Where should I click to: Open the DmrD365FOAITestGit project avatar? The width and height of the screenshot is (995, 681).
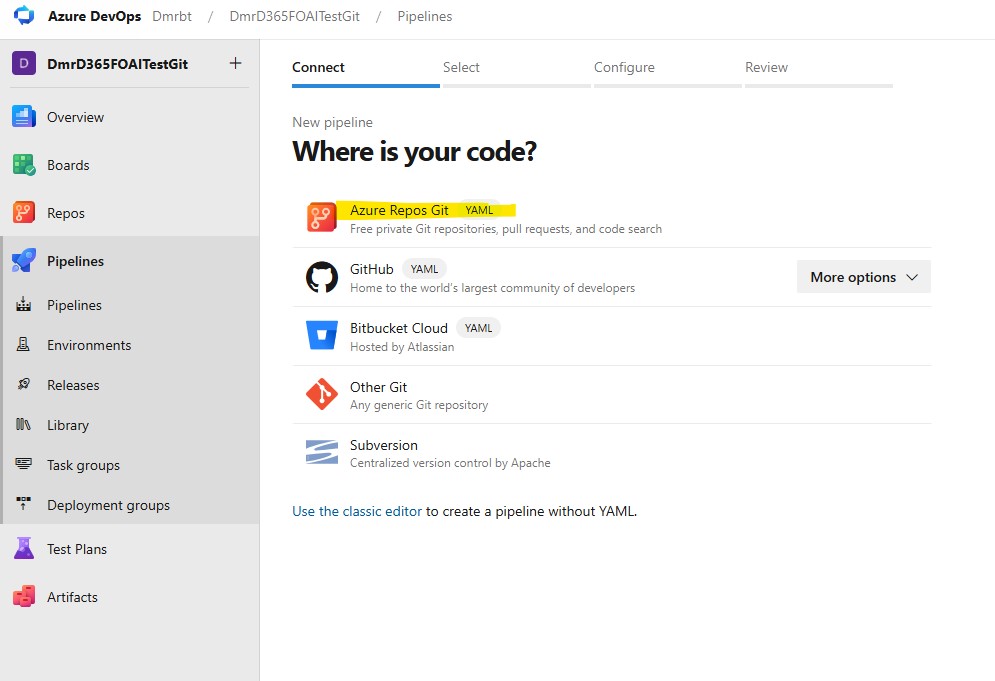[x=23, y=63]
